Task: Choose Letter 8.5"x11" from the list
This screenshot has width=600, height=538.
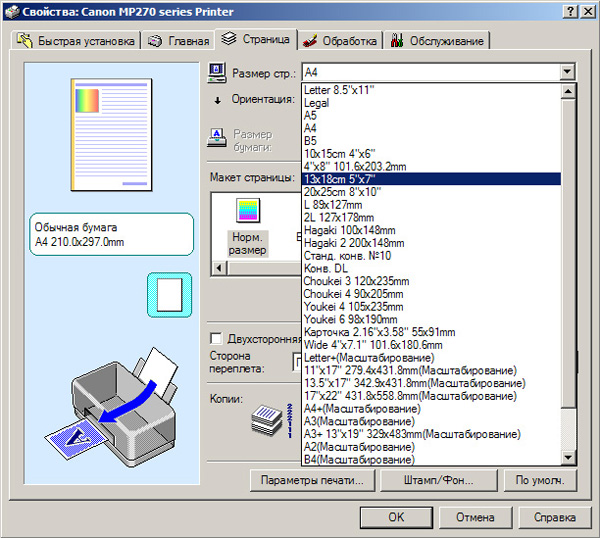Action: click(x=432, y=90)
